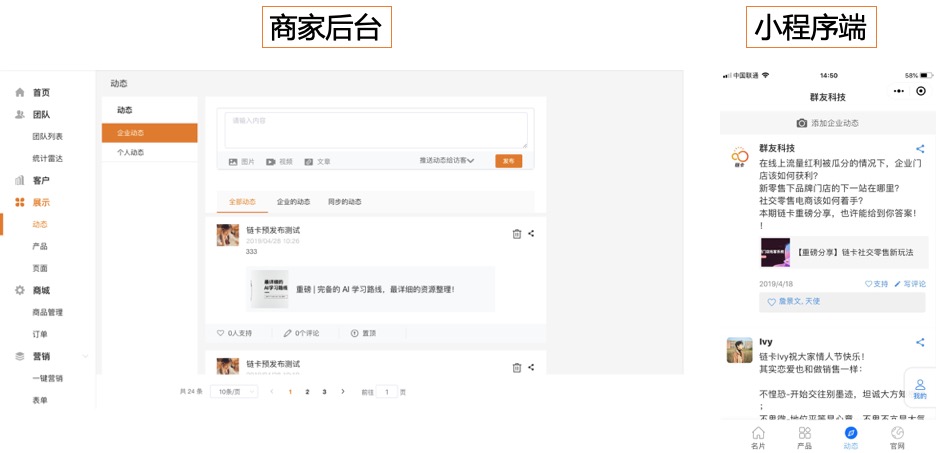Click the 视频 video upload icon
The image size is (936, 453).
click(272, 161)
